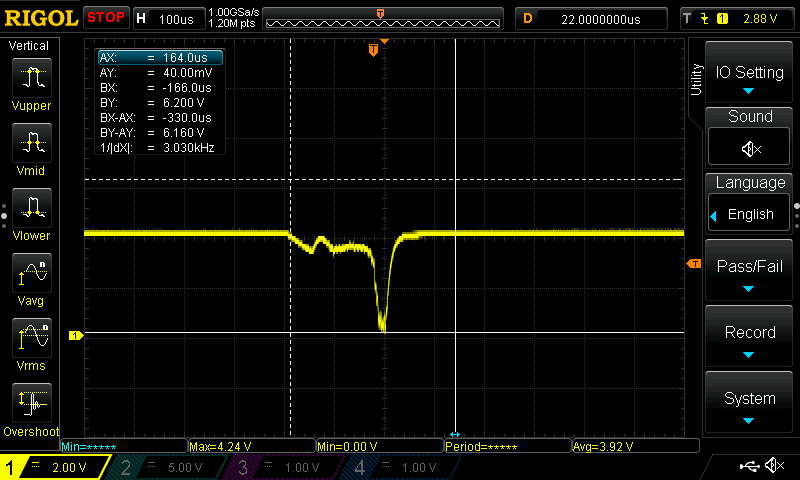Select the Vmid measurement icon
800x480 pixels.
tap(32, 142)
